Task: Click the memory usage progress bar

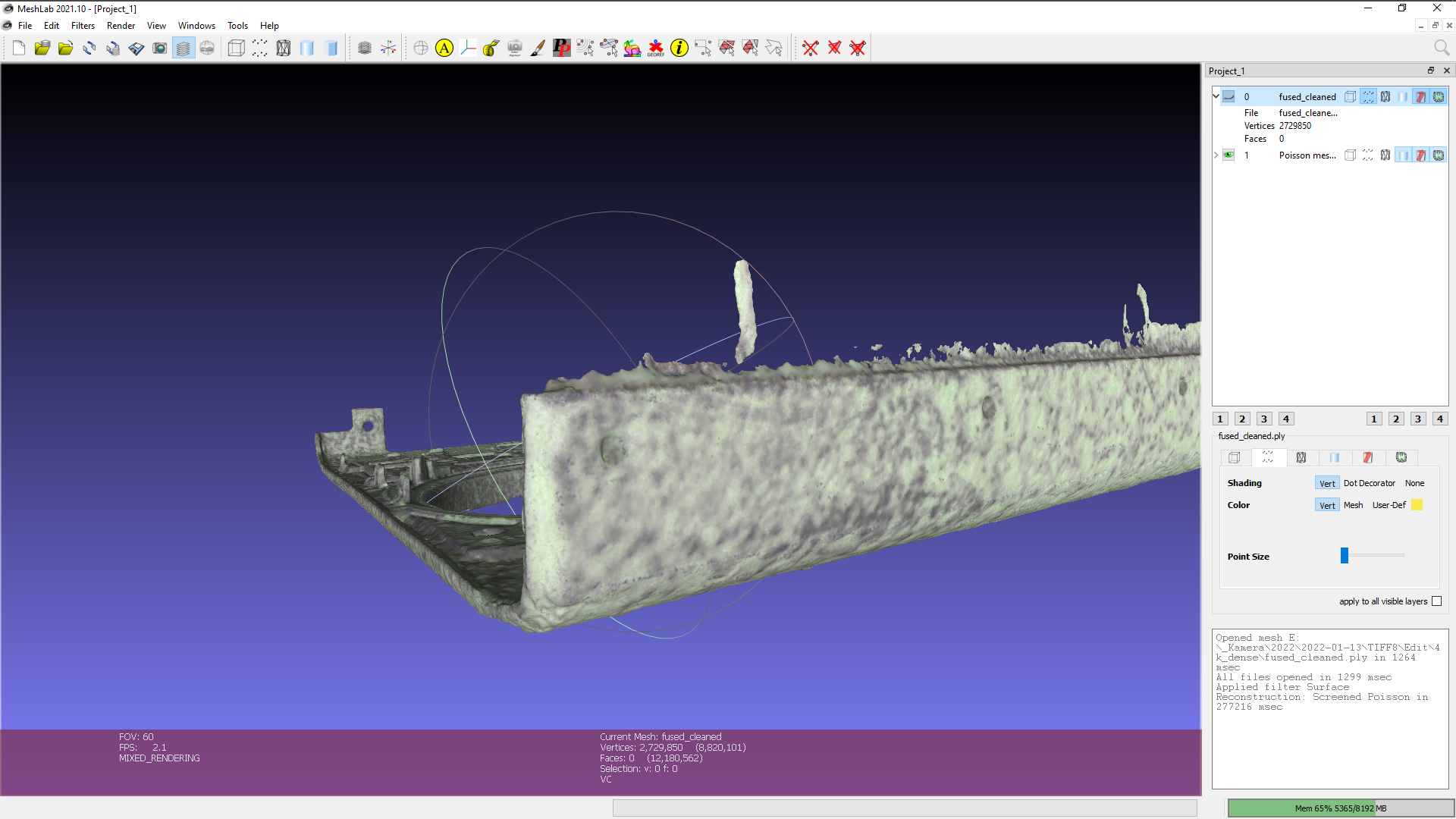Action: (x=1341, y=808)
